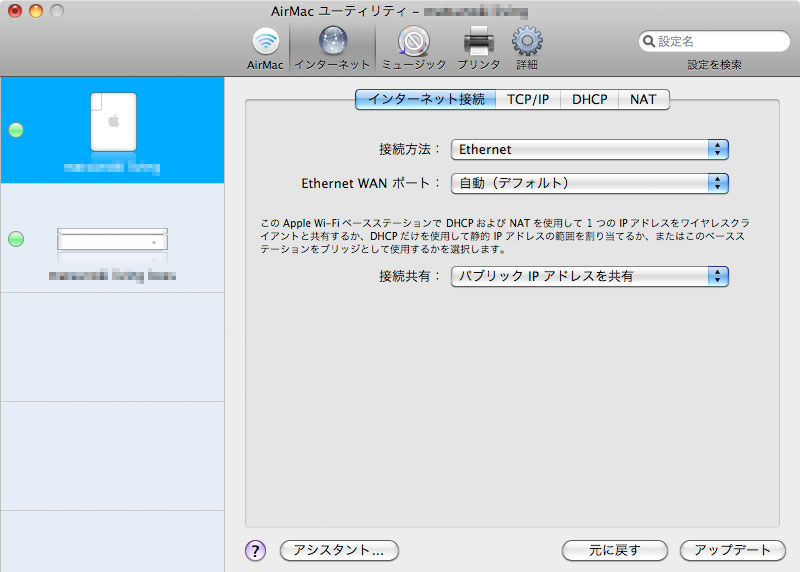Click the magnifier icon in search field
Image resolution: width=800 pixels, height=572 pixels.
[x=649, y=42]
